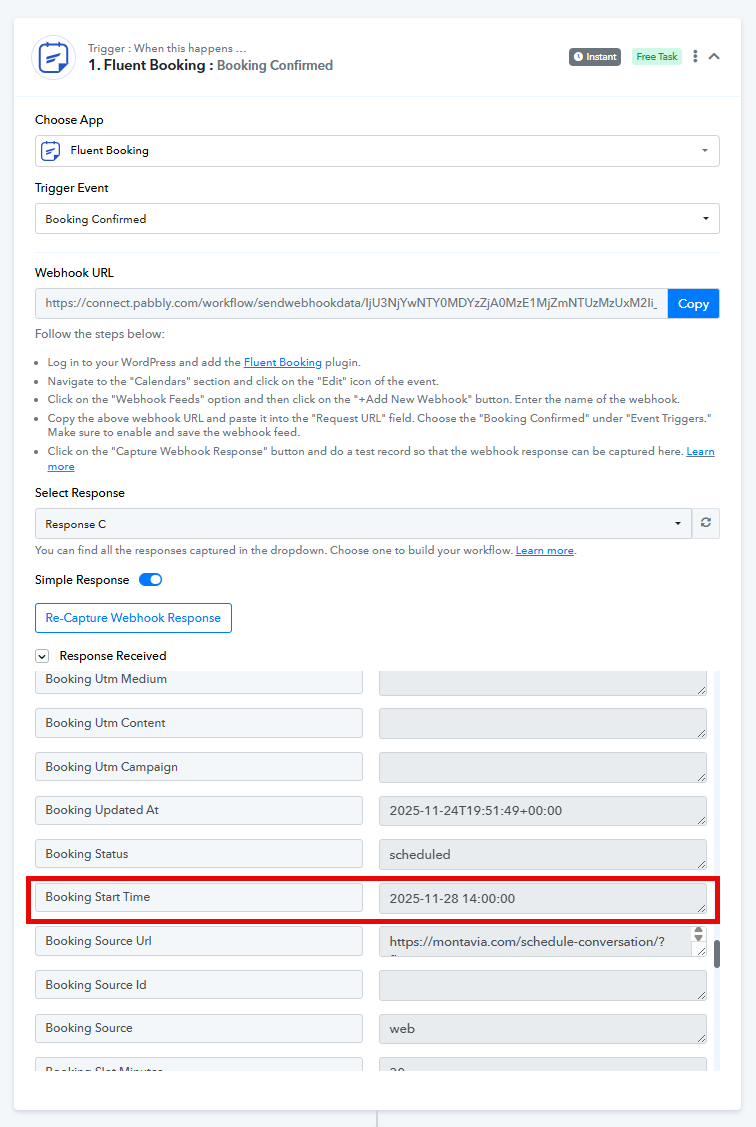756x1127 pixels.
Task: Click the Fluent Booking app icon in header
Action: coord(53,57)
